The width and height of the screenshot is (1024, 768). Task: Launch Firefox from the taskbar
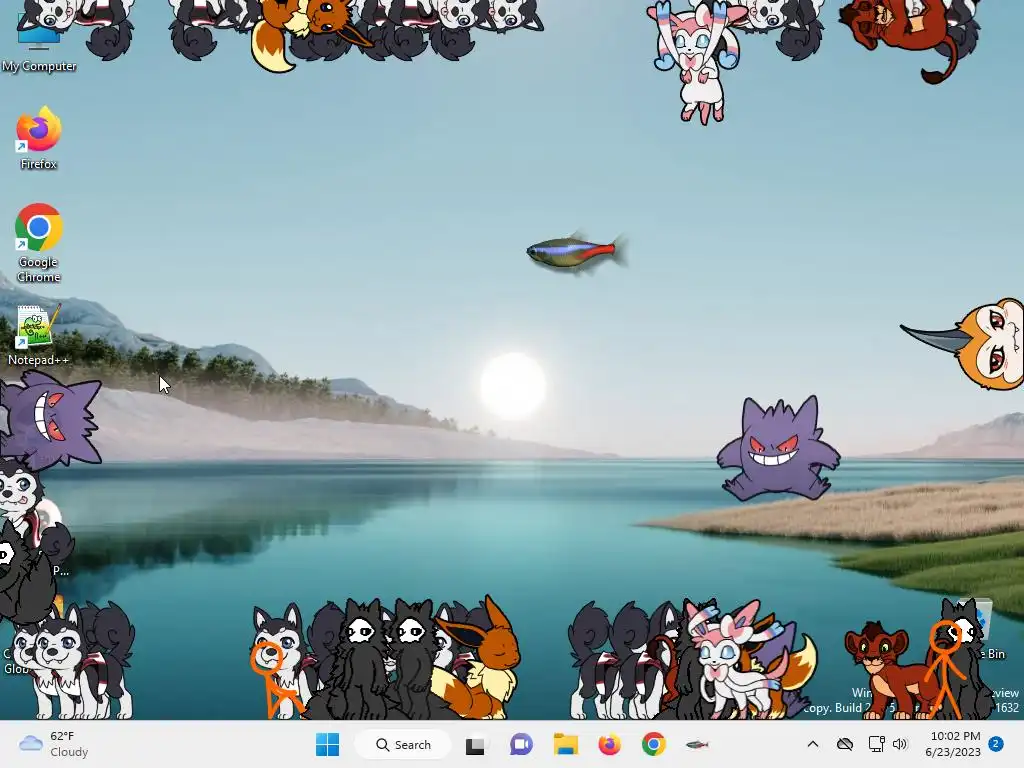[x=609, y=744]
